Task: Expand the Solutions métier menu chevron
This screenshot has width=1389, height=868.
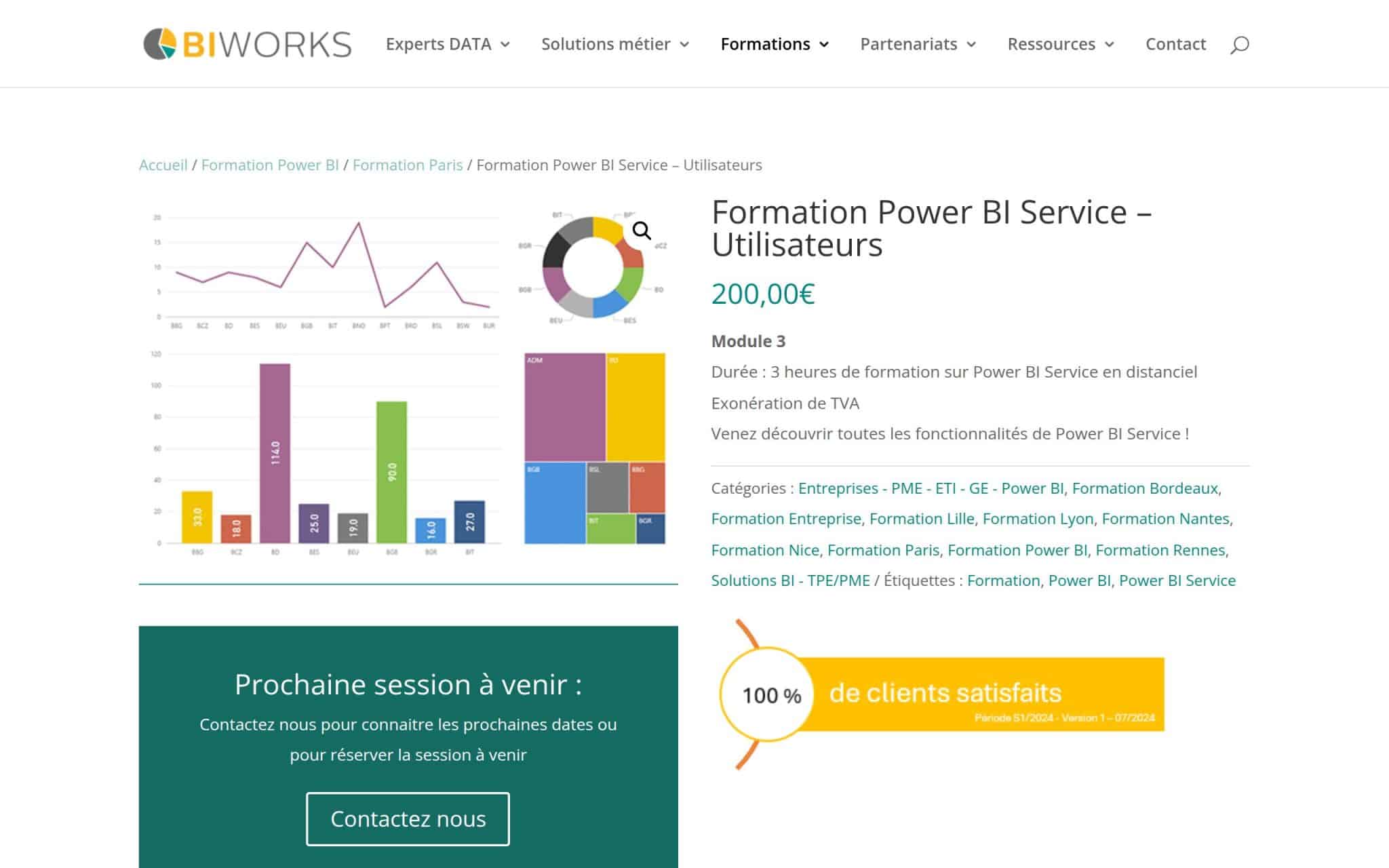Action: [x=684, y=45]
